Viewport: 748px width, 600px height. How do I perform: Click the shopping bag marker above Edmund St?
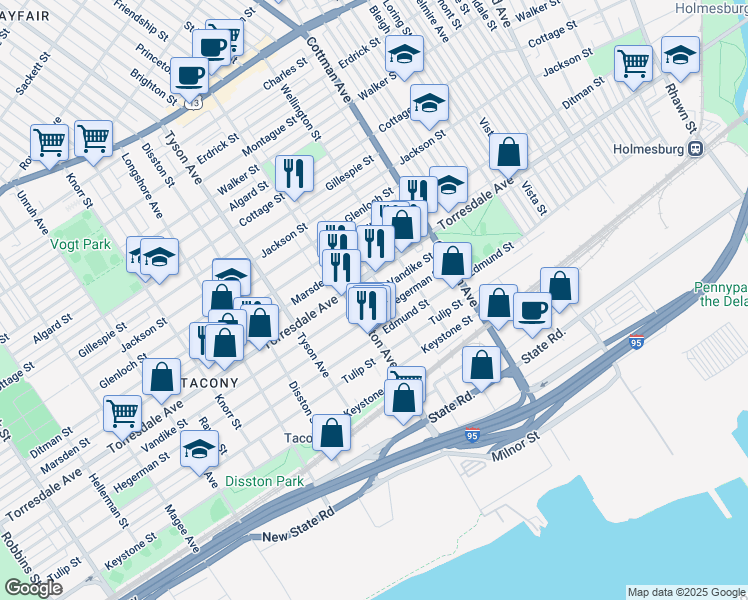coord(453,261)
